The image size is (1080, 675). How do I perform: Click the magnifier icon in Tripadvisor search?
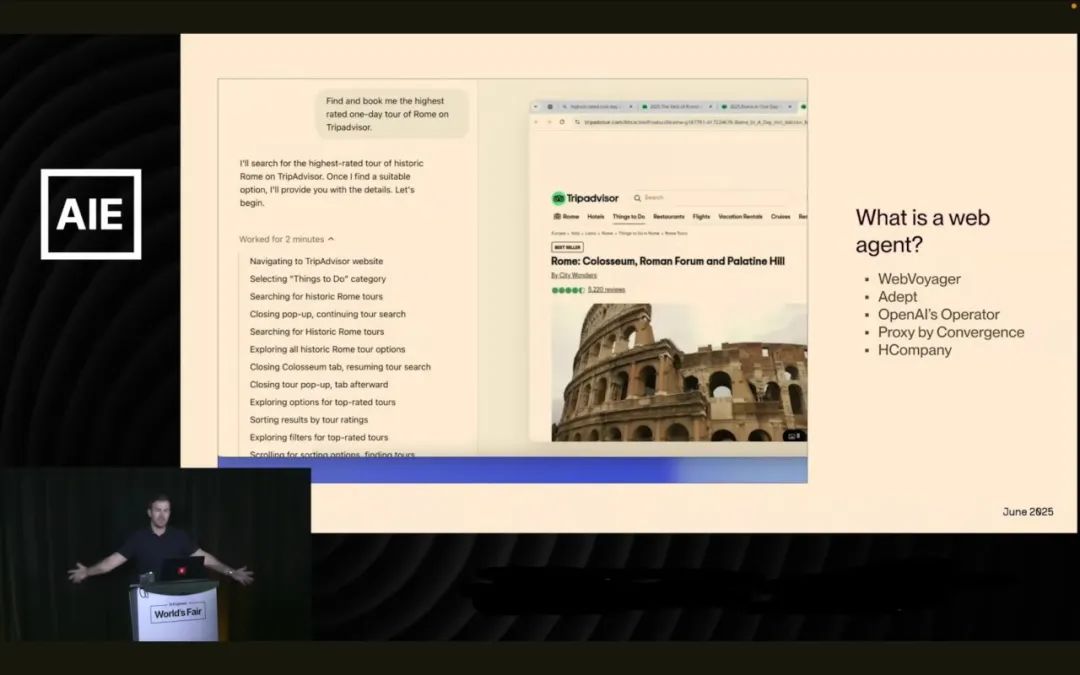[x=638, y=198]
